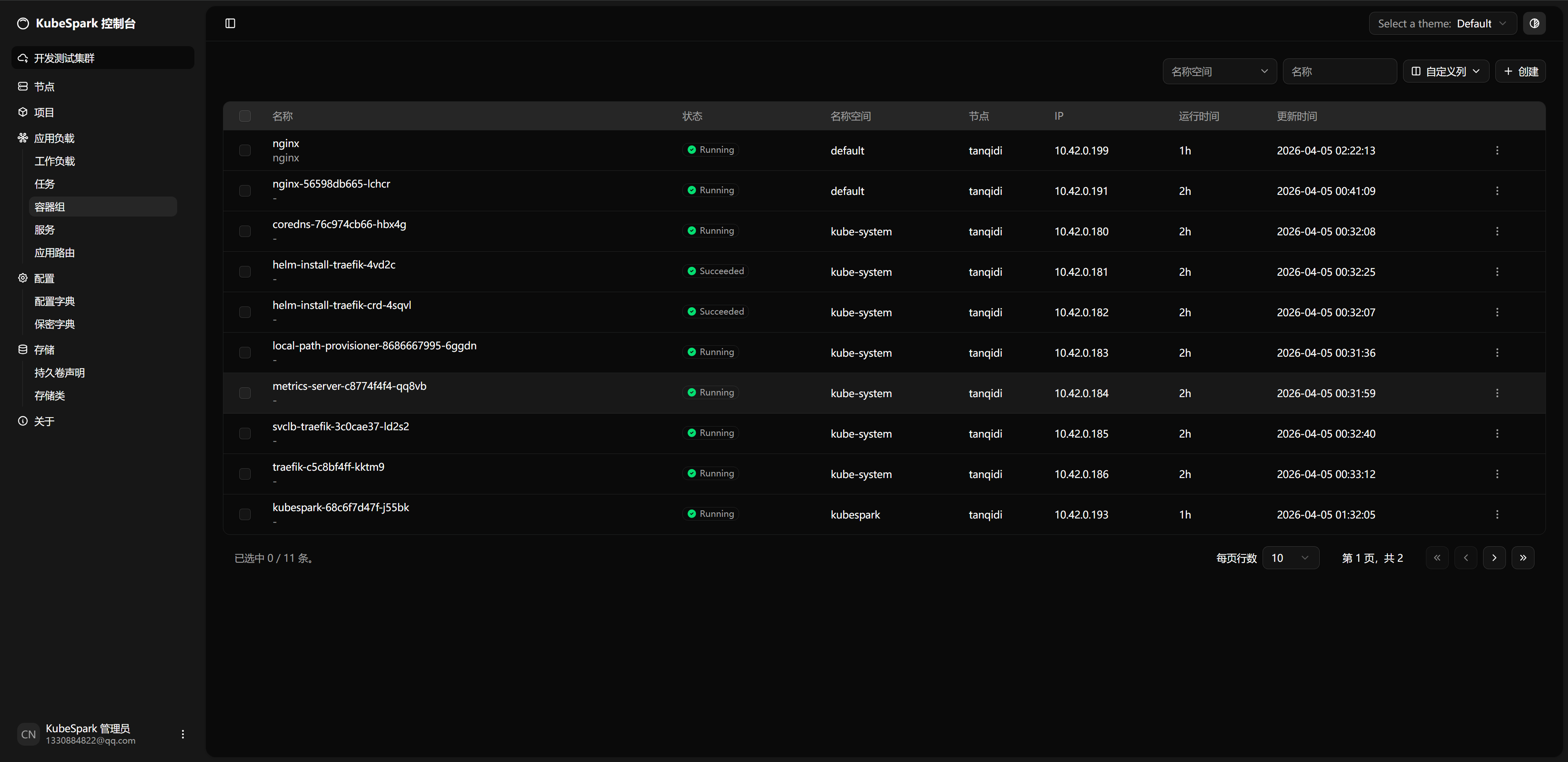Screen dimensions: 1568x762
Task: Tick the checkbox for the traefik-c5c8bf4ff-kktm9 row
Action: (245, 473)
